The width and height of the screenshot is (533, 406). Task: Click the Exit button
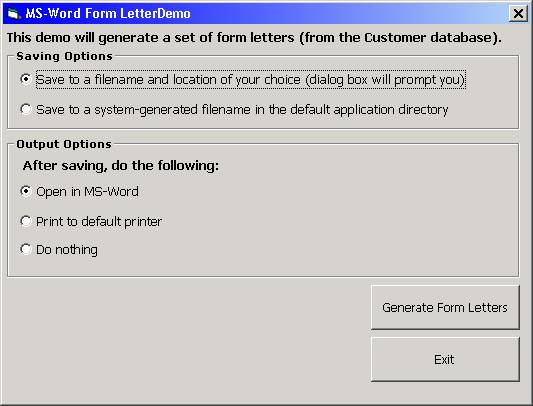pyautogui.click(x=445, y=359)
